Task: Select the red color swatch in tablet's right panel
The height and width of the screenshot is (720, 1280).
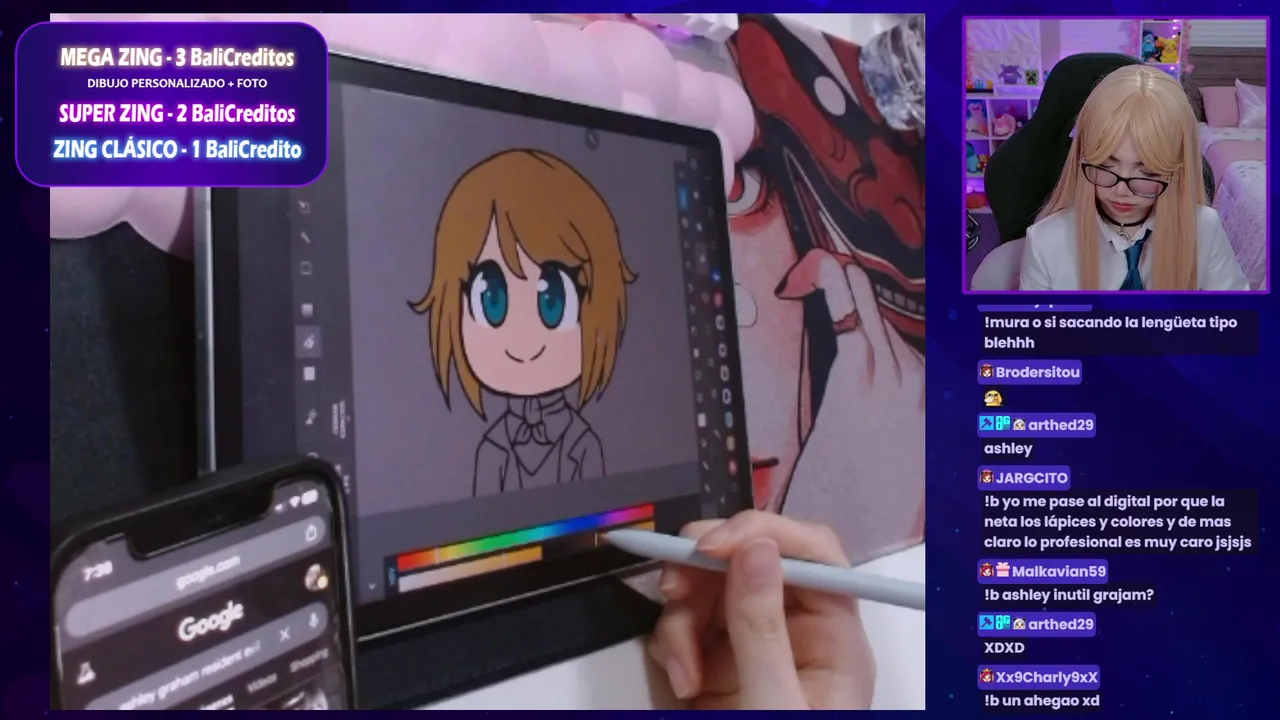Action: [732, 467]
